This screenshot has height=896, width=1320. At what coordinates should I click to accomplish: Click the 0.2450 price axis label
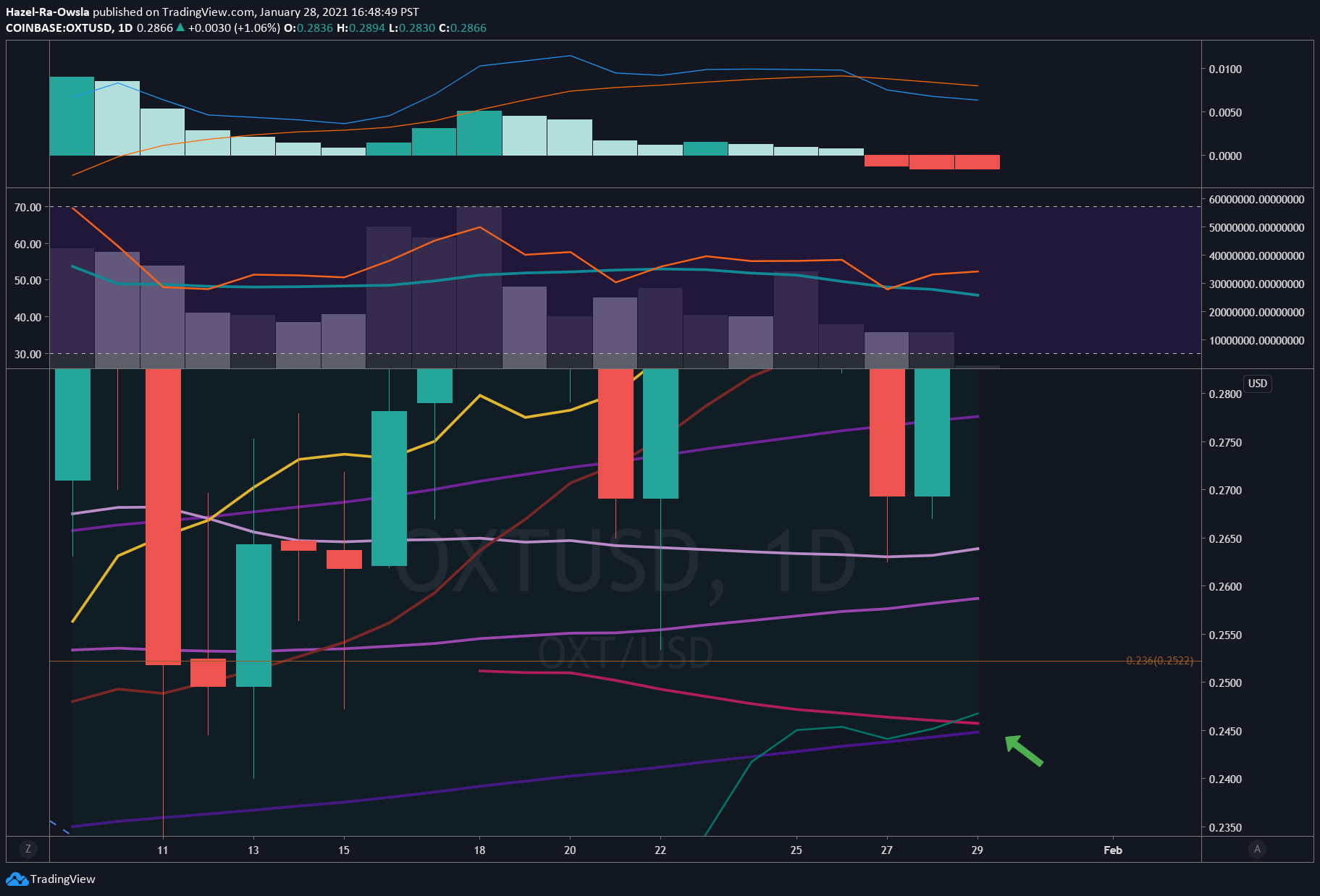(x=1225, y=731)
